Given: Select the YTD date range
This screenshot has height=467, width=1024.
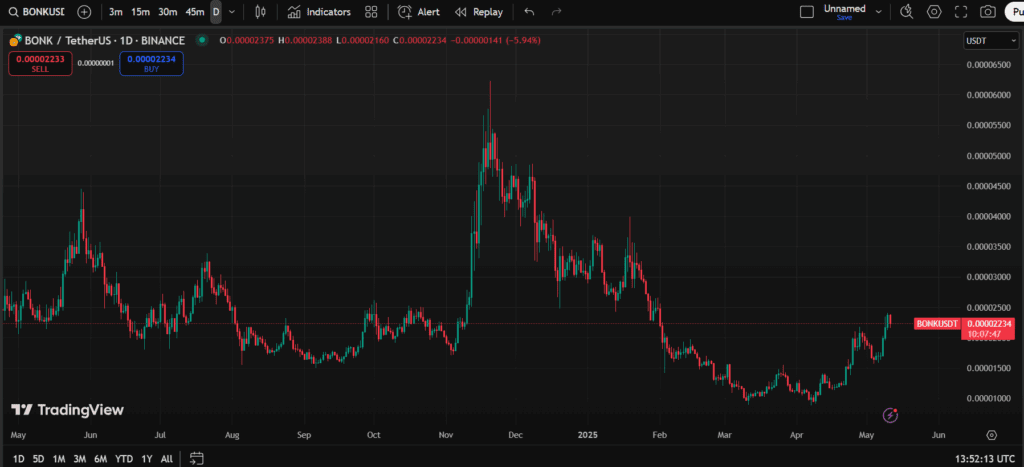Looking at the screenshot, I should click(124, 459).
